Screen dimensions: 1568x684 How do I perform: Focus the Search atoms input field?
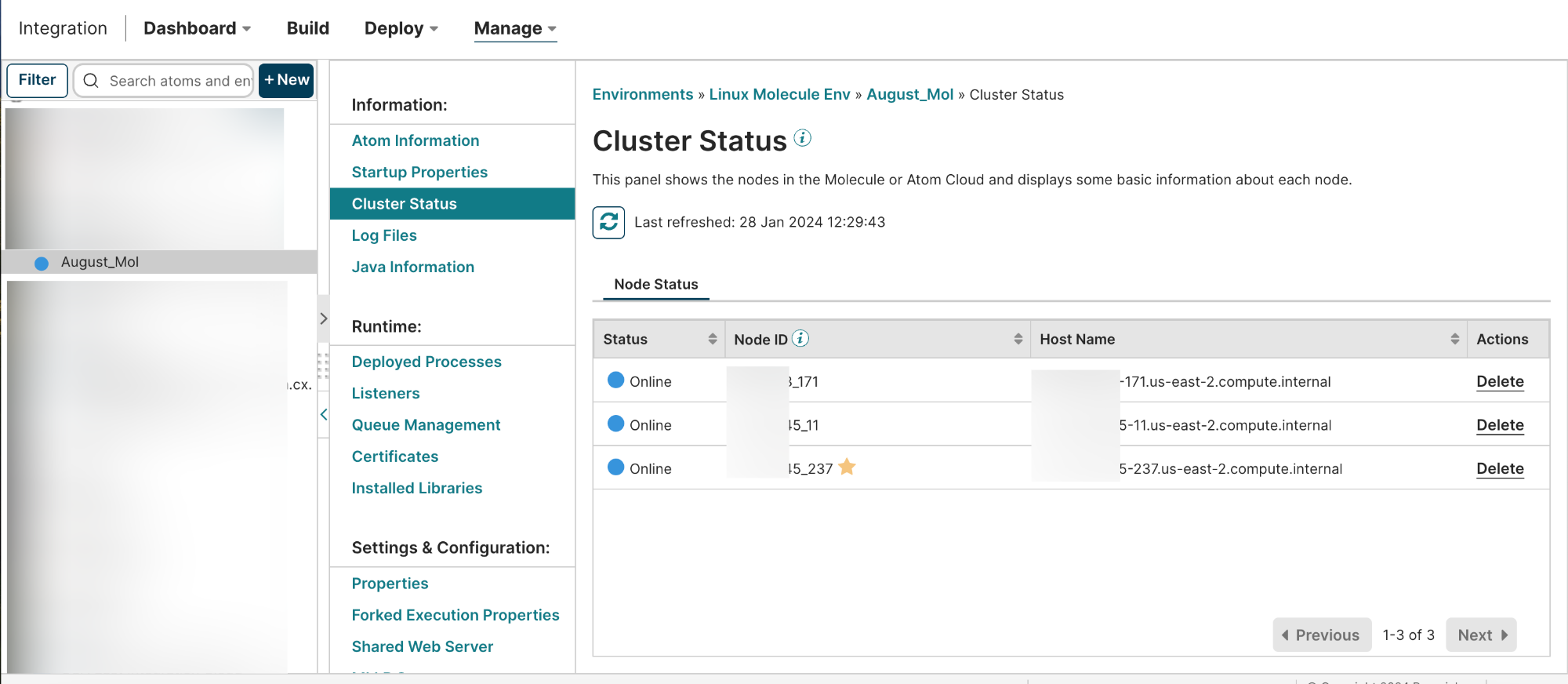point(179,81)
